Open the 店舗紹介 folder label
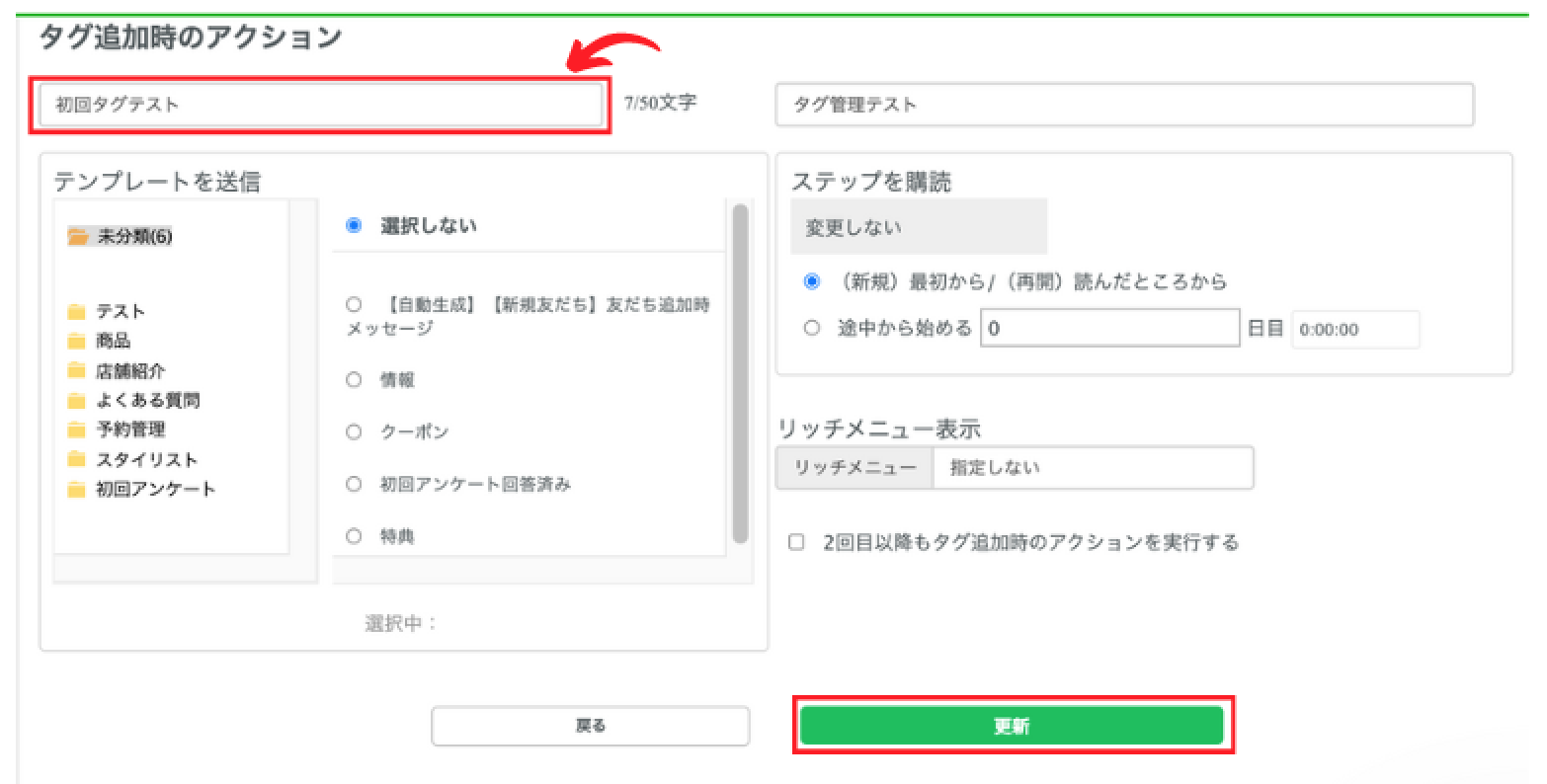Image resolution: width=1547 pixels, height=784 pixels. pyautogui.click(x=130, y=371)
